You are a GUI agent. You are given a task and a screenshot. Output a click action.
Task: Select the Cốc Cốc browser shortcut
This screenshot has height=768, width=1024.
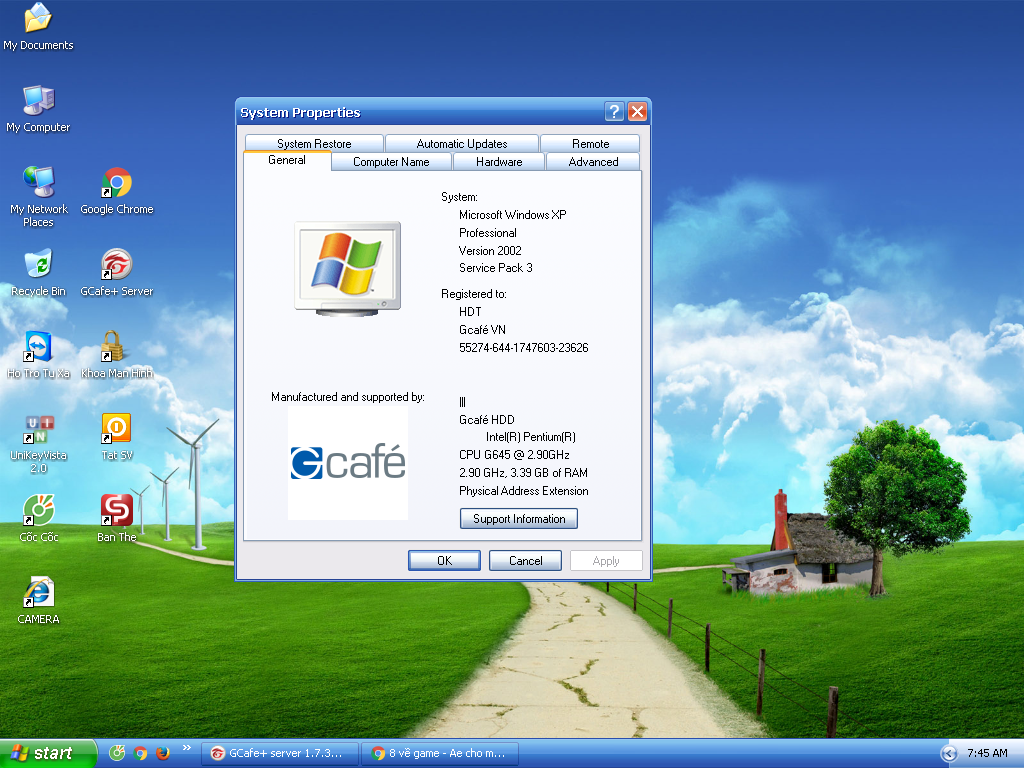coord(39,519)
